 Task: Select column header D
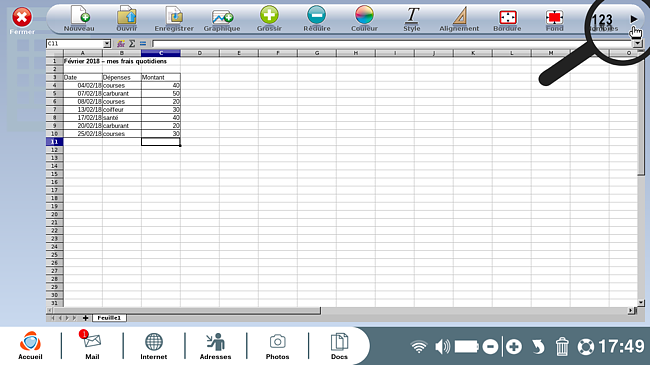pos(200,53)
